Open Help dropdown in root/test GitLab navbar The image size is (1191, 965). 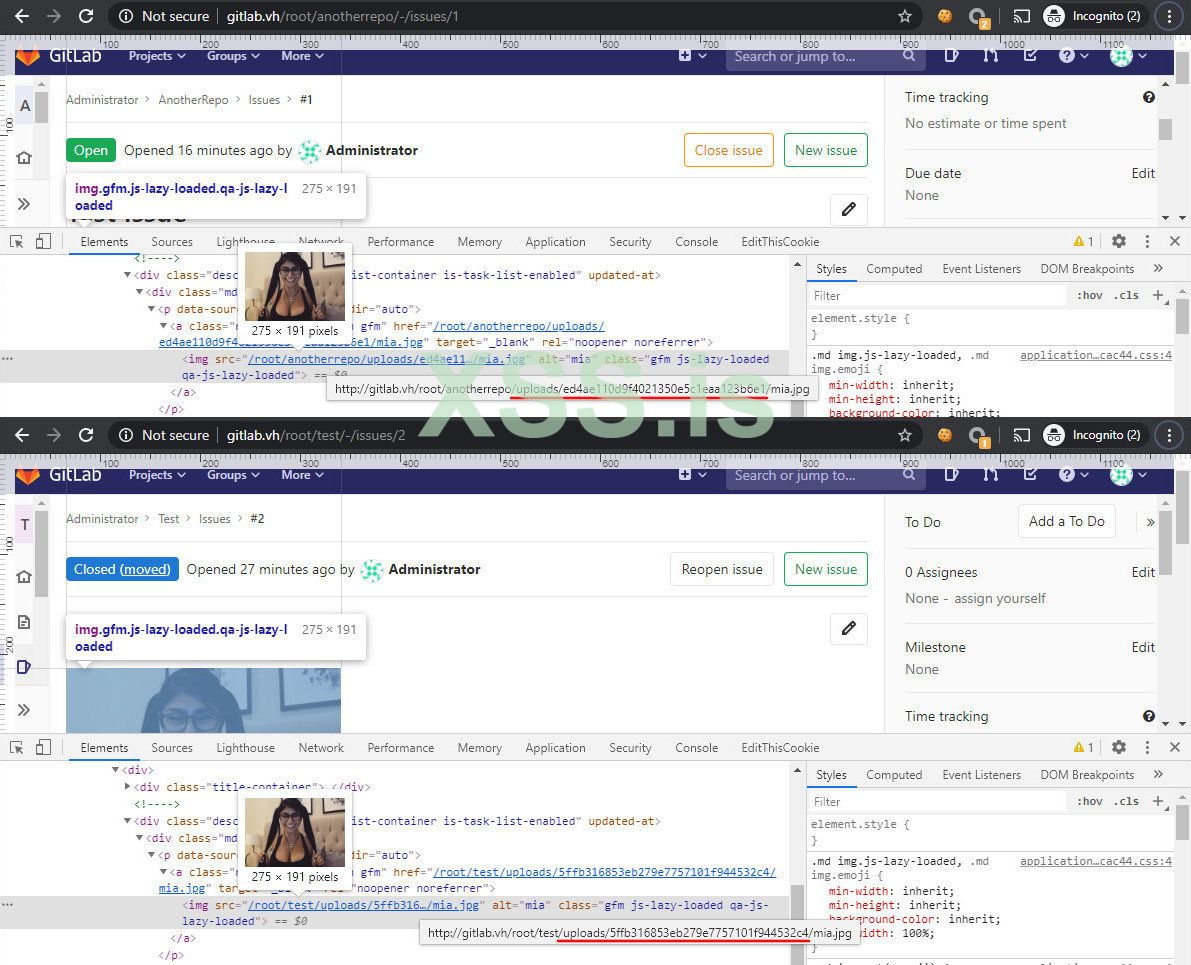click(x=1074, y=475)
